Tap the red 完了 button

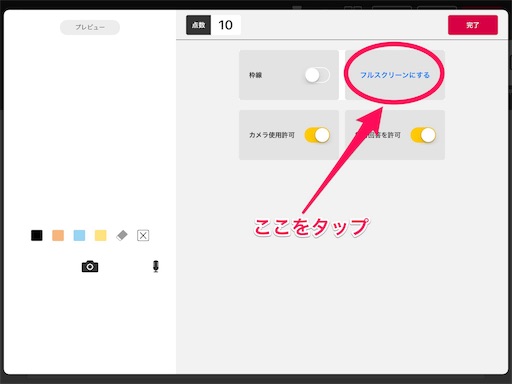(473, 25)
